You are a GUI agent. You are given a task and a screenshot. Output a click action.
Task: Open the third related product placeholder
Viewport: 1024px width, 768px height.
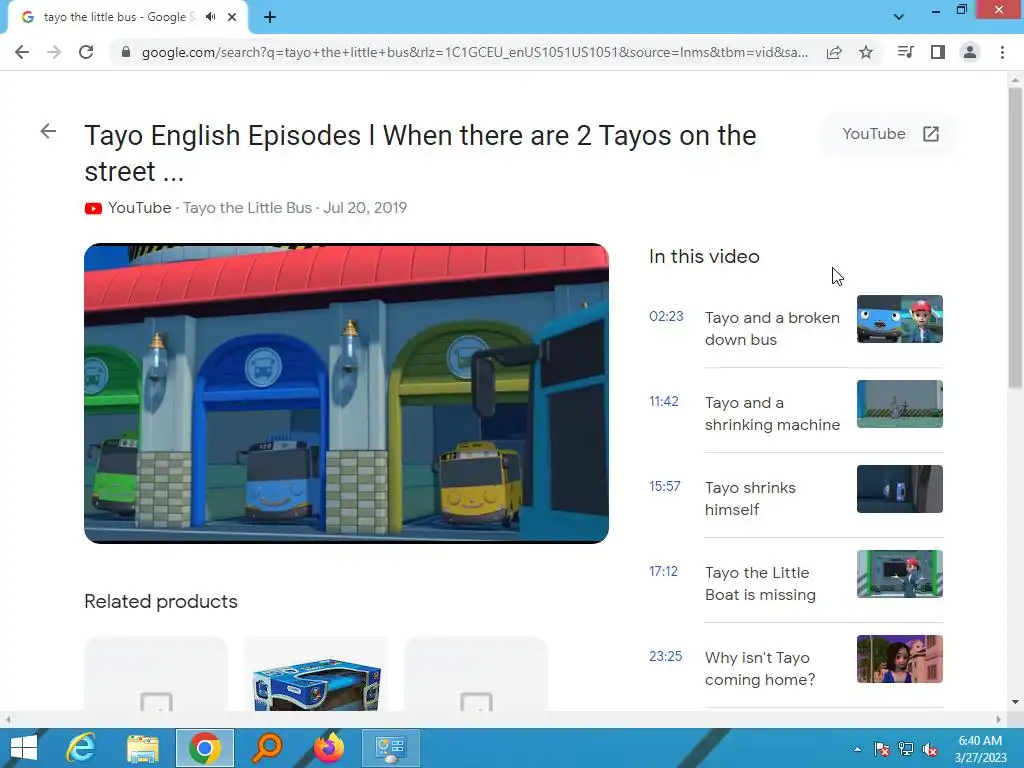(x=476, y=674)
